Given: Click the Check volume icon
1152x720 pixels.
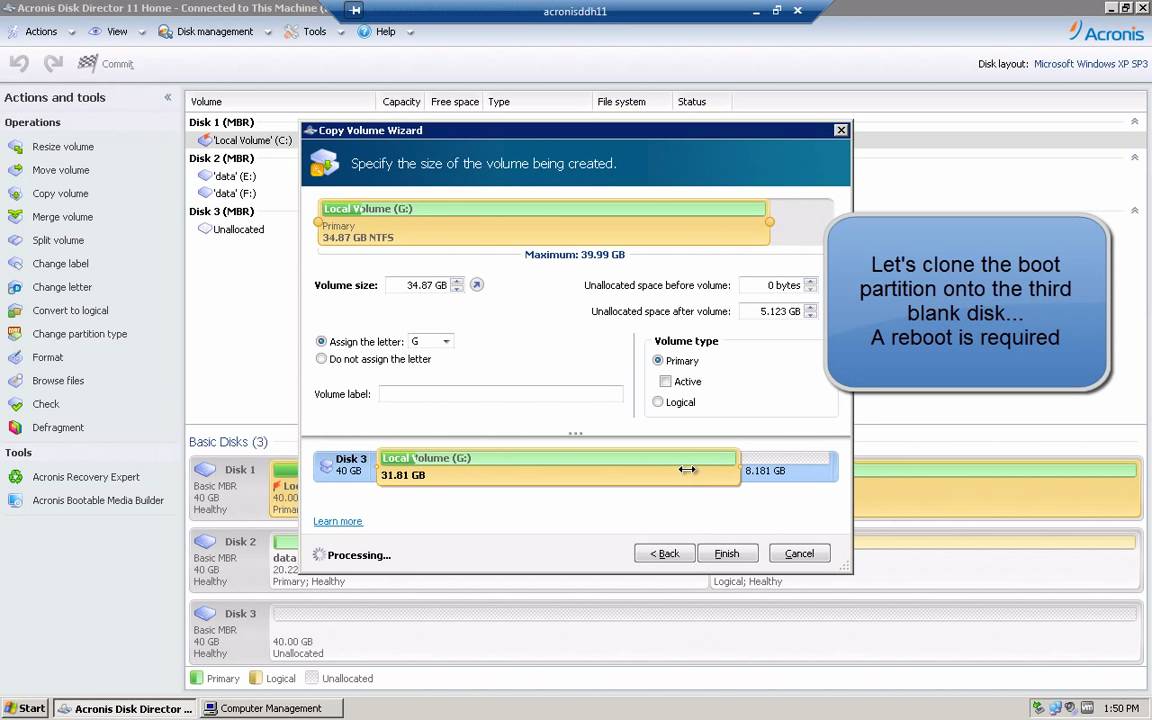Looking at the screenshot, I should point(15,404).
